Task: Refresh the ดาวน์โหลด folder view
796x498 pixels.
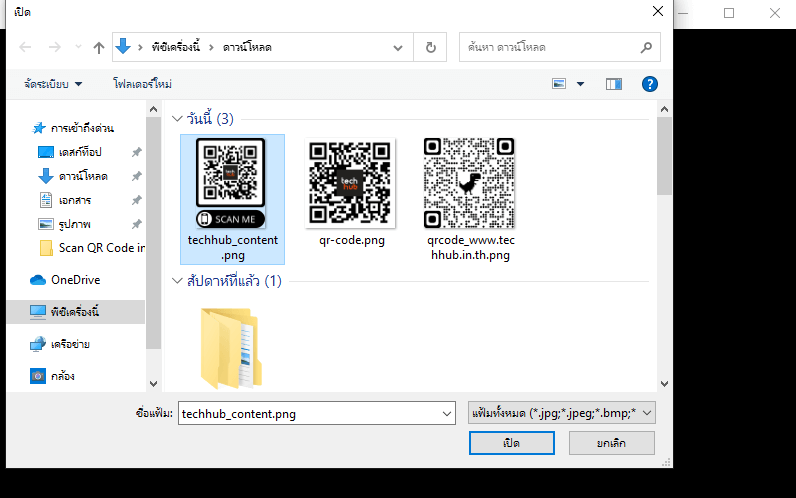Action: click(x=430, y=47)
